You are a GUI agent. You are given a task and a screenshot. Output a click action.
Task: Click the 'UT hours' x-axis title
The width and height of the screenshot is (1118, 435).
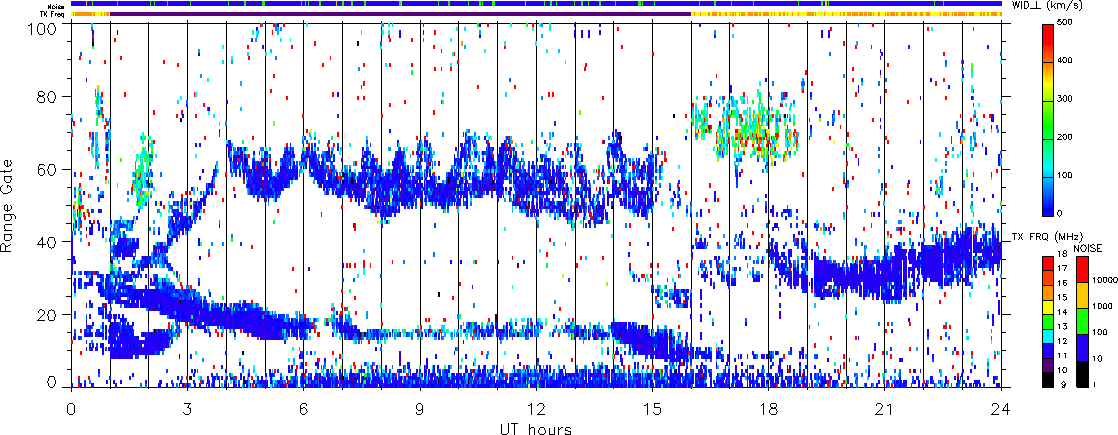pos(536,428)
